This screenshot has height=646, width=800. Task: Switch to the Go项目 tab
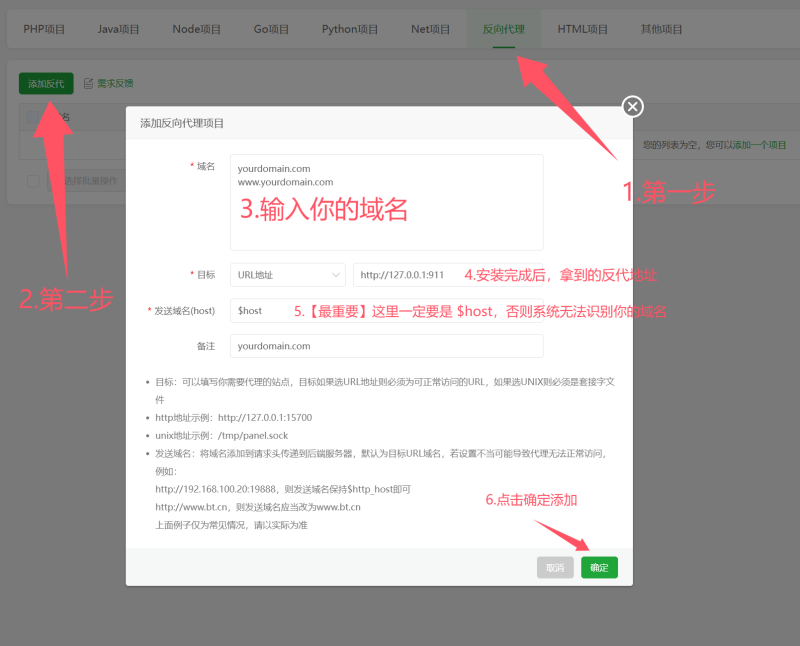[x=270, y=29]
